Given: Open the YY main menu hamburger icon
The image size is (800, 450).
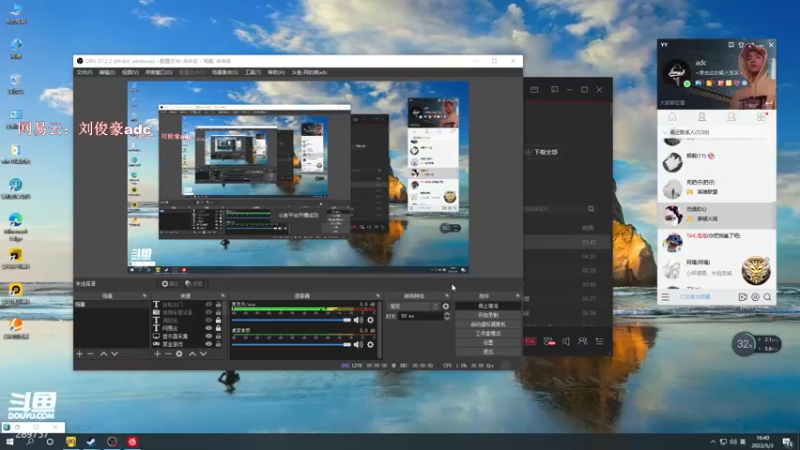Looking at the screenshot, I should point(664,297).
